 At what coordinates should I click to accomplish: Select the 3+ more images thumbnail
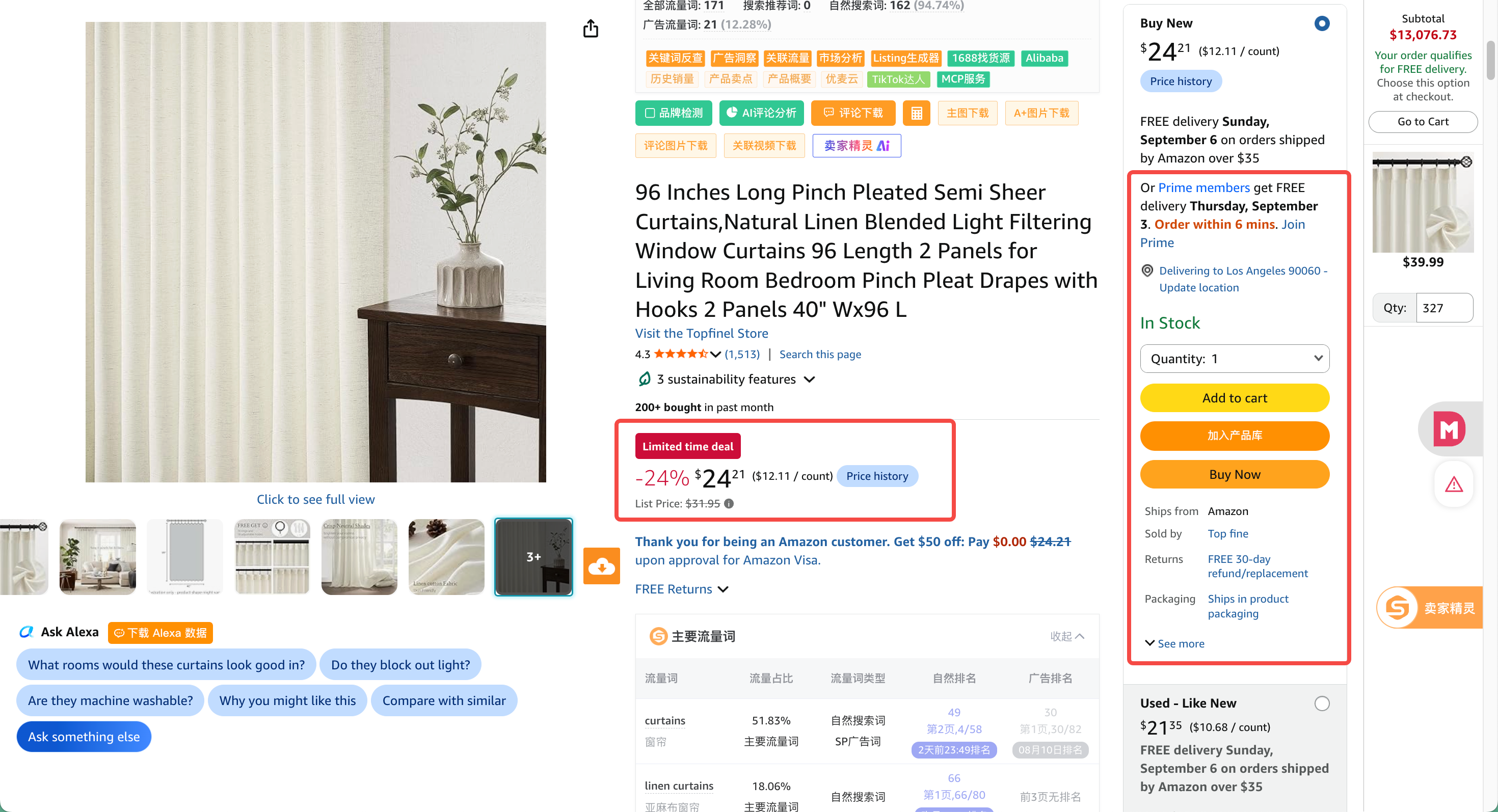click(x=533, y=557)
